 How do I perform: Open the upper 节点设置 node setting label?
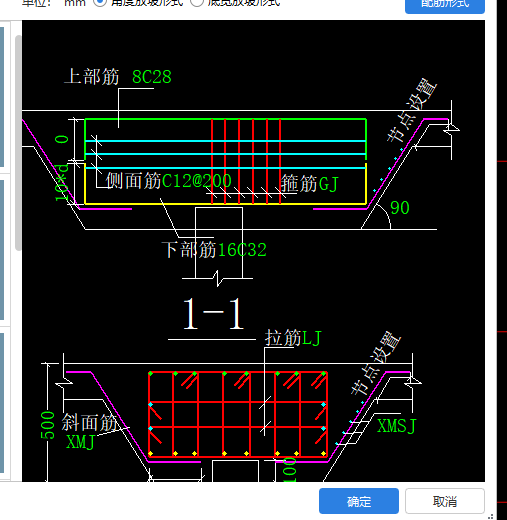411,110
